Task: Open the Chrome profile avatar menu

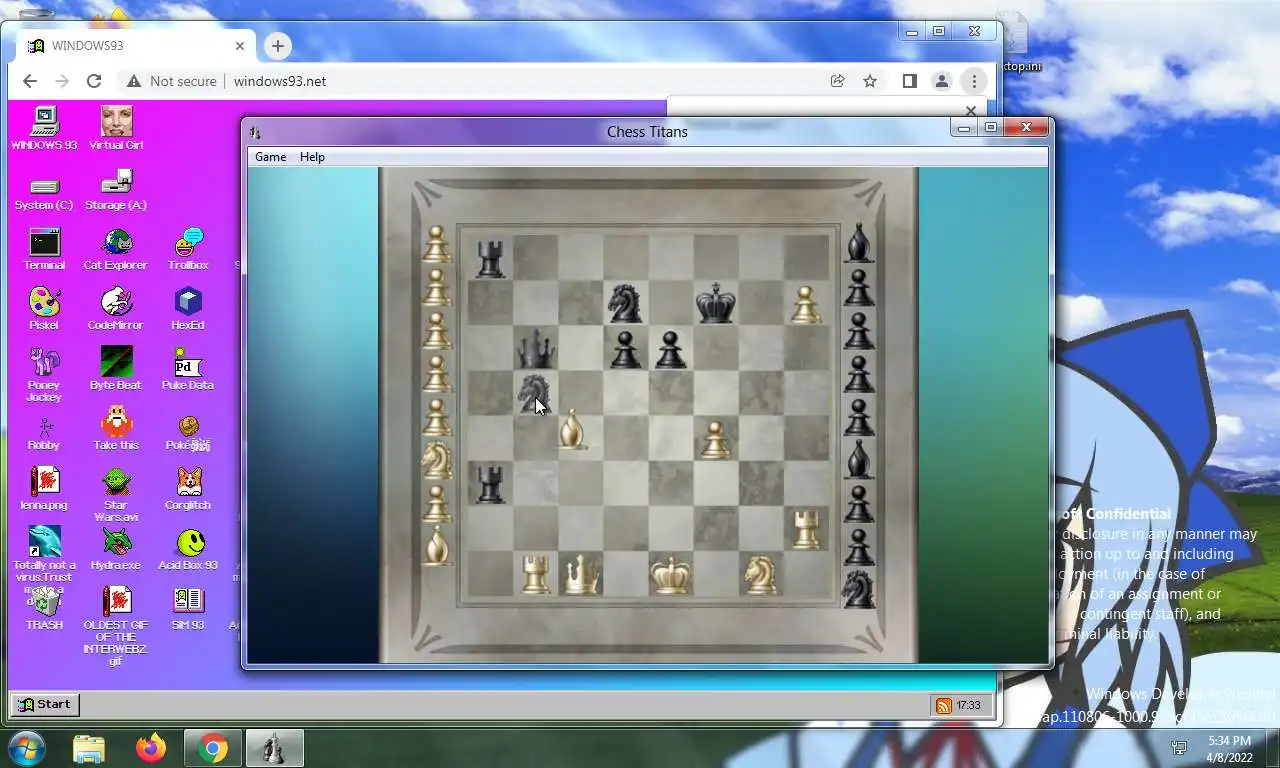Action: tap(941, 81)
